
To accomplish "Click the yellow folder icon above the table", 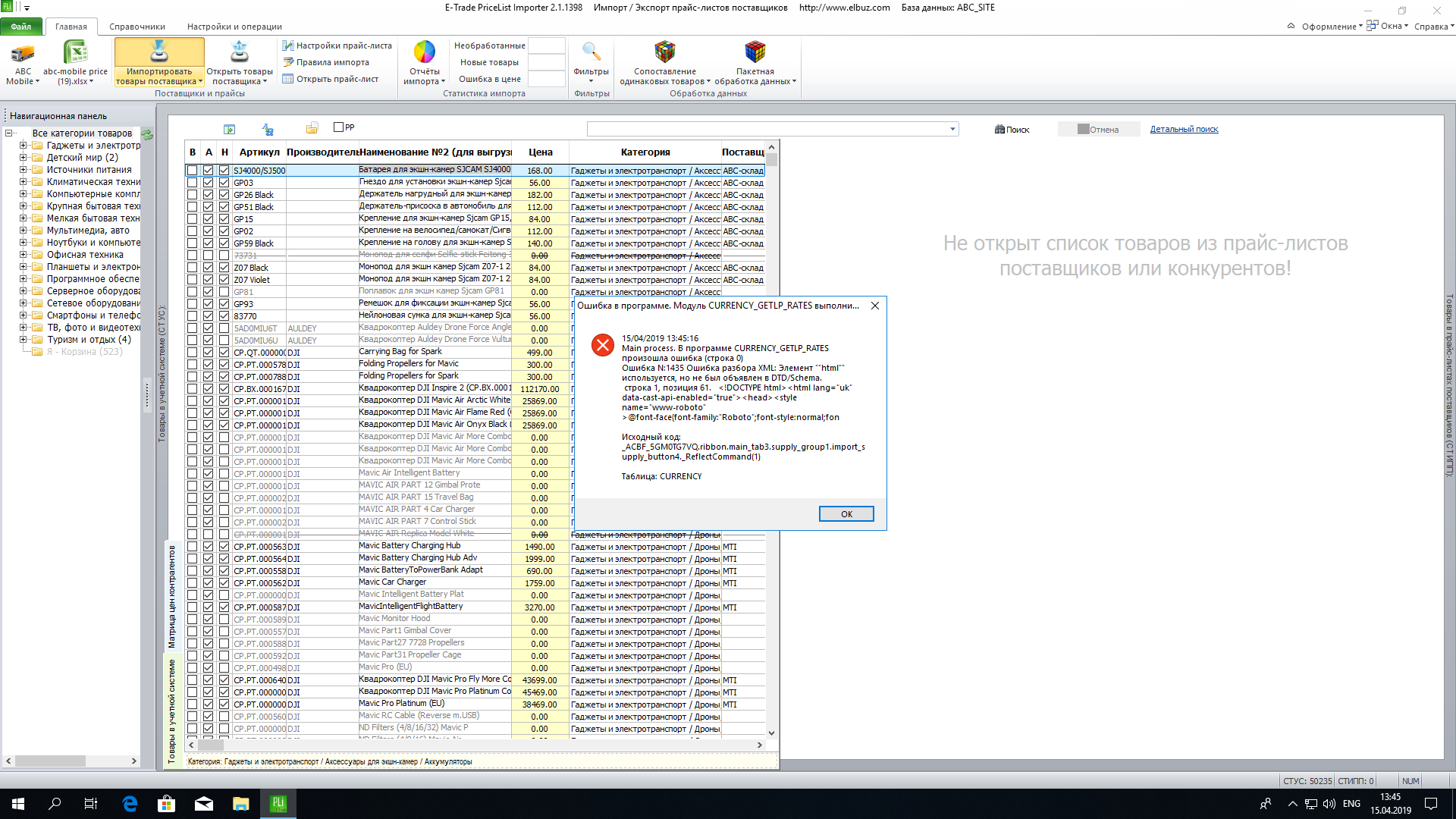I will (x=312, y=128).
